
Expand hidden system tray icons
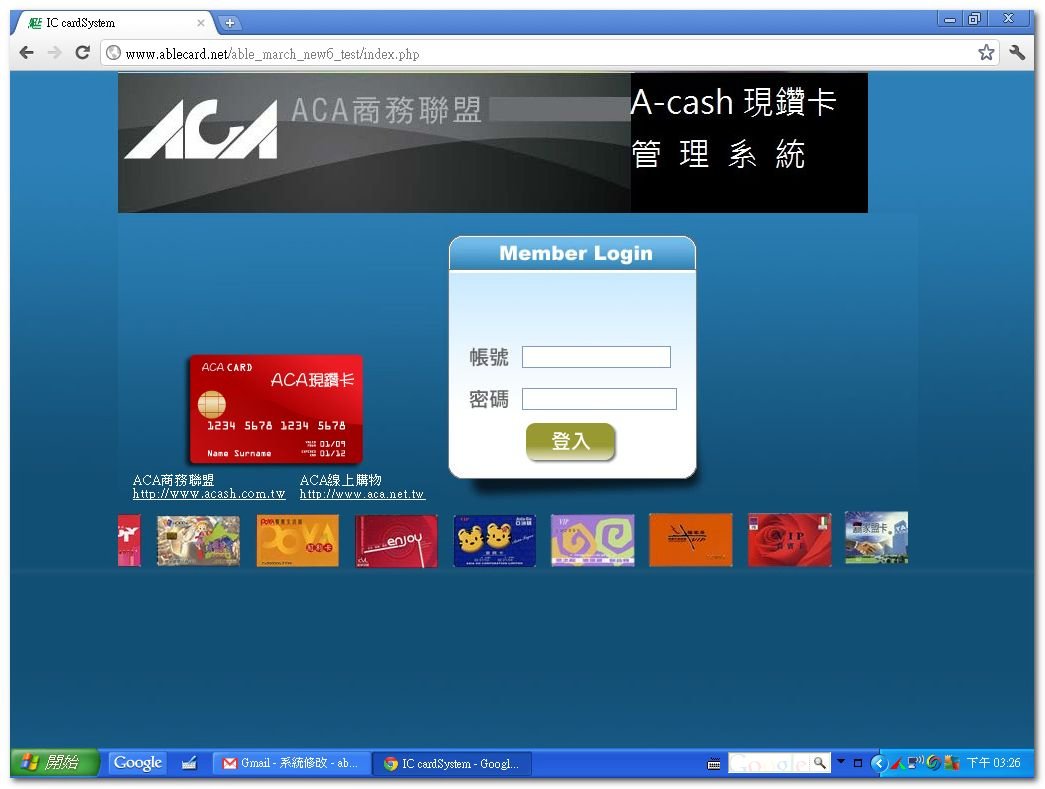(x=879, y=763)
